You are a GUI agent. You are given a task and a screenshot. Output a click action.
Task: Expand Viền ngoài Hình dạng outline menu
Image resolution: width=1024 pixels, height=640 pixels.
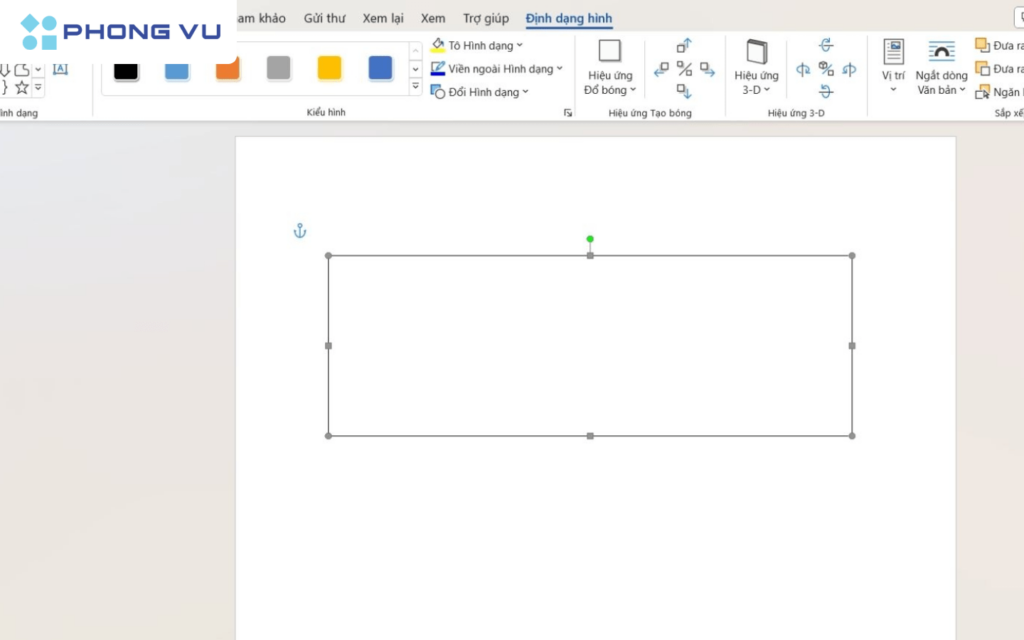[559, 69]
